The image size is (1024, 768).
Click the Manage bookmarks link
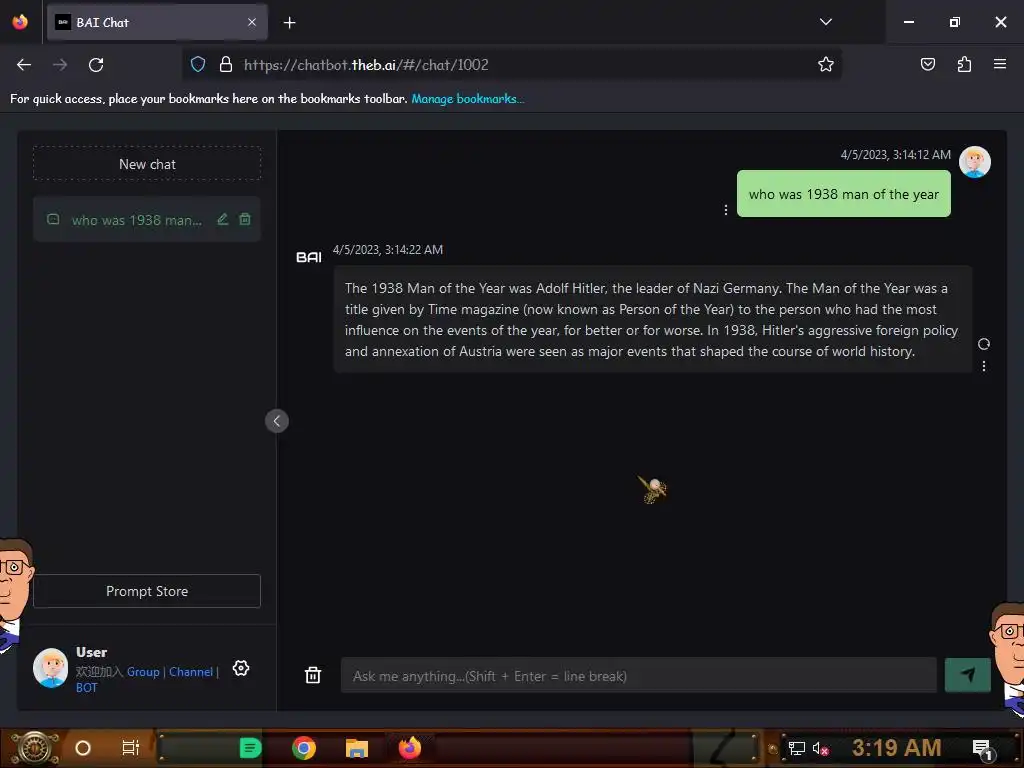pyautogui.click(x=468, y=99)
